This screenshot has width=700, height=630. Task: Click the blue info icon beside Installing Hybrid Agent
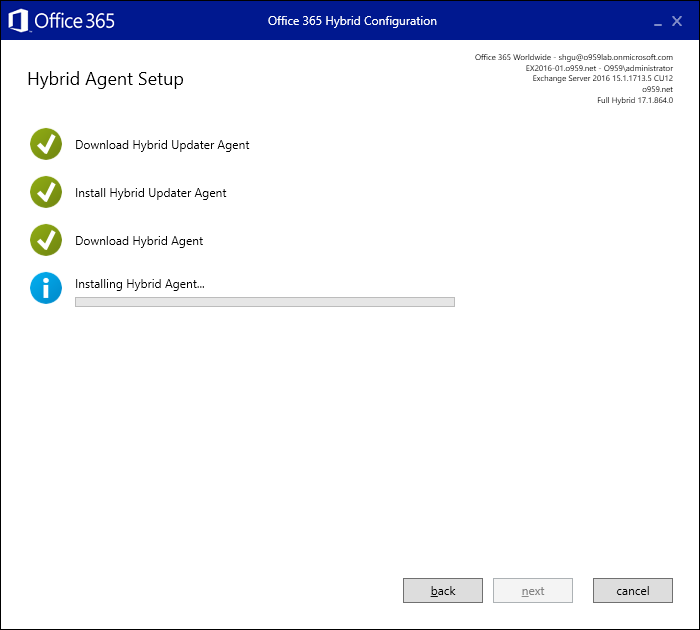pos(46,288)
